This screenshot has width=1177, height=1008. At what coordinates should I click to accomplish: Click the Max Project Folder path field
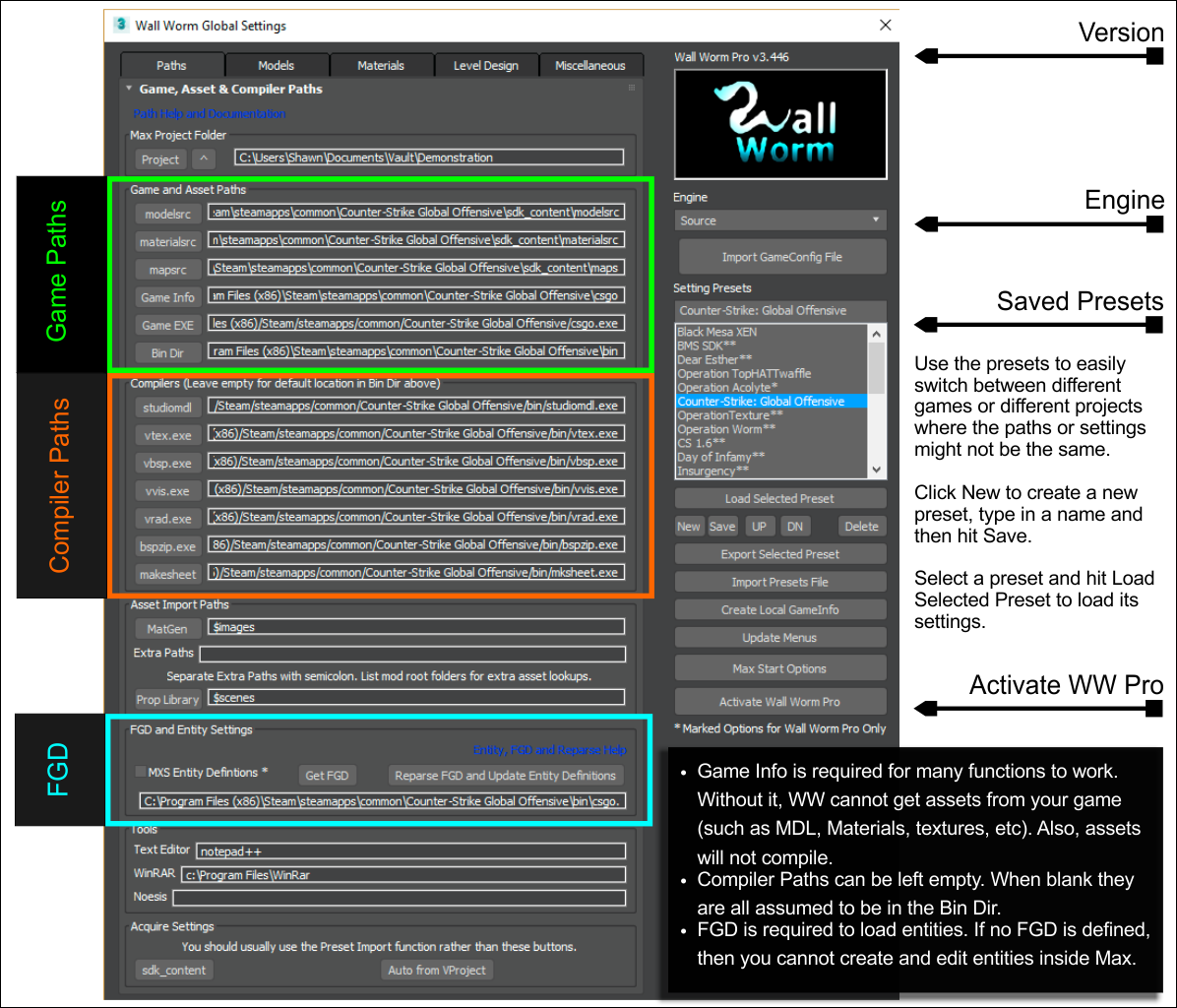click(x=429, y=157)
